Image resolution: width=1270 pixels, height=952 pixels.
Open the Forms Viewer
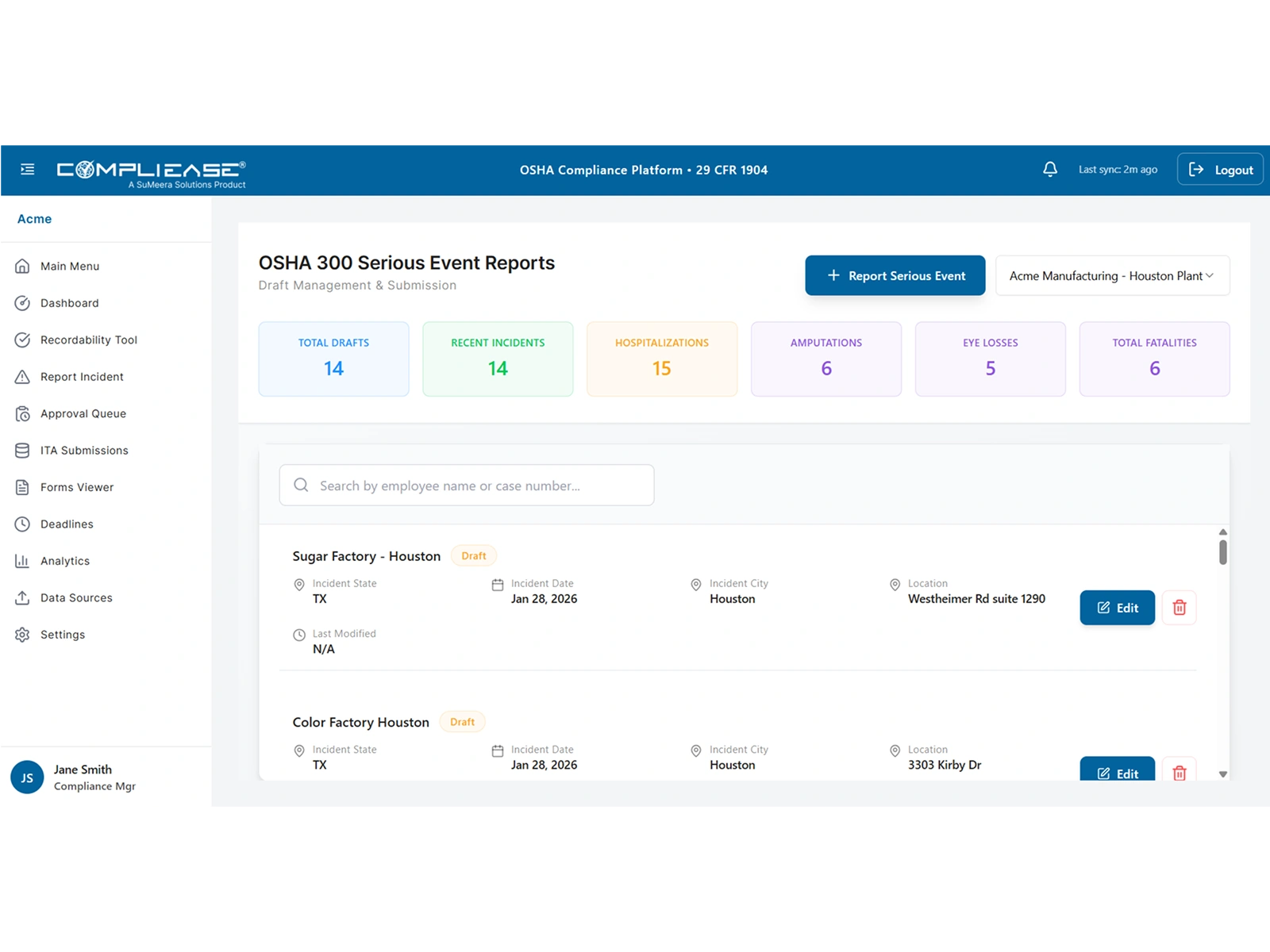pyautogui.click(x=77, y=487)
